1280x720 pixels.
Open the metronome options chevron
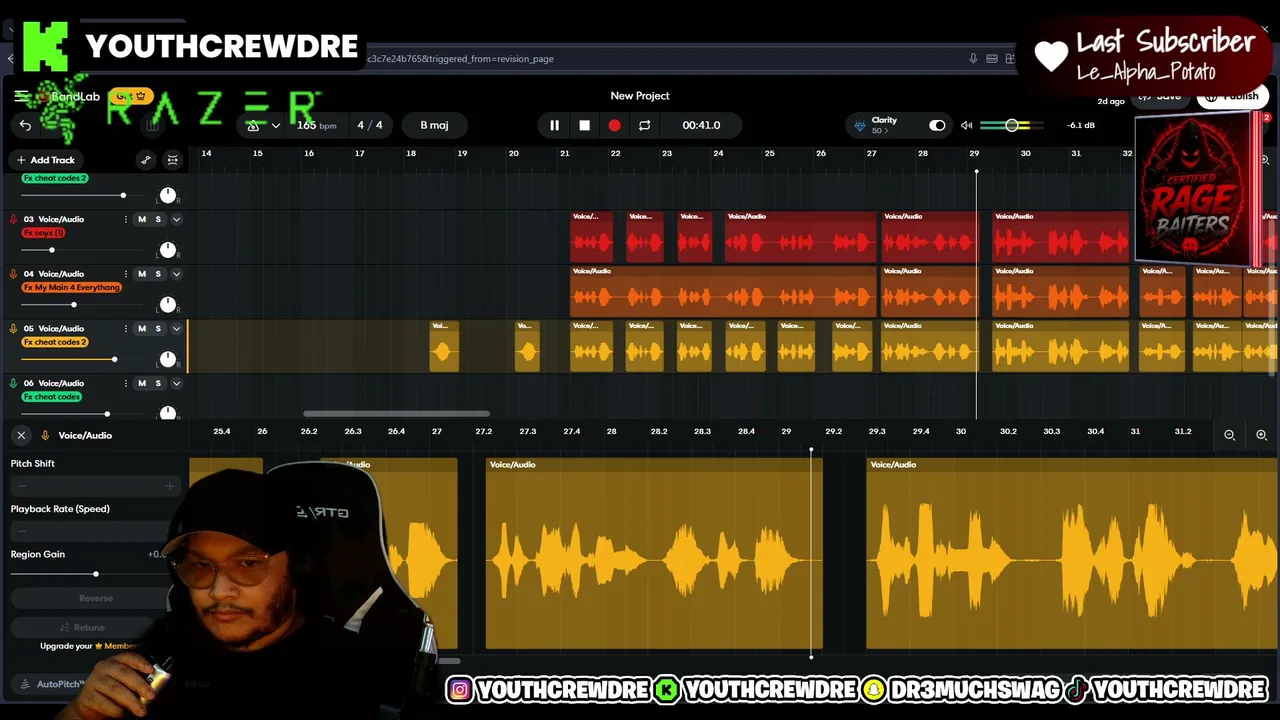(275, 125)
